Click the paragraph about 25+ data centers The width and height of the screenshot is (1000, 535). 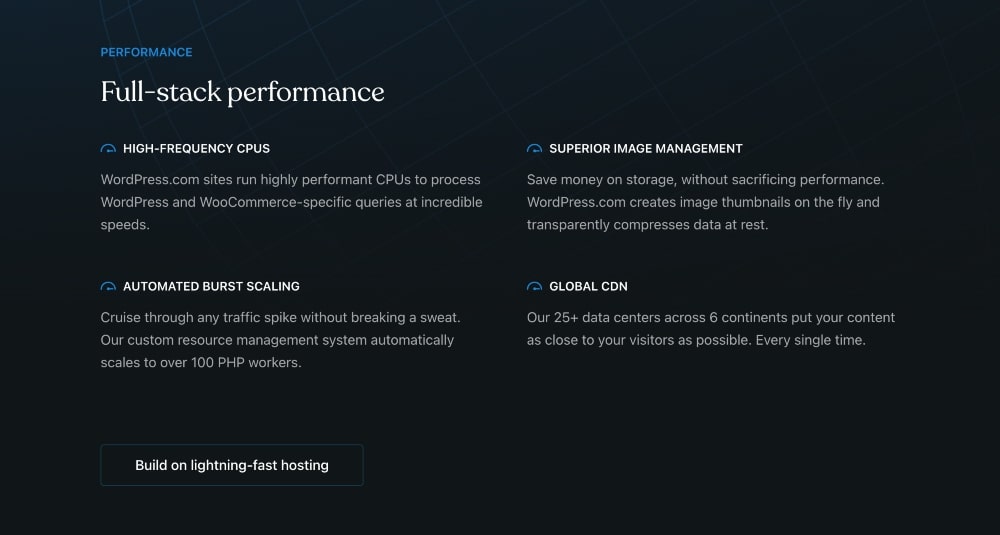(710, 329)
